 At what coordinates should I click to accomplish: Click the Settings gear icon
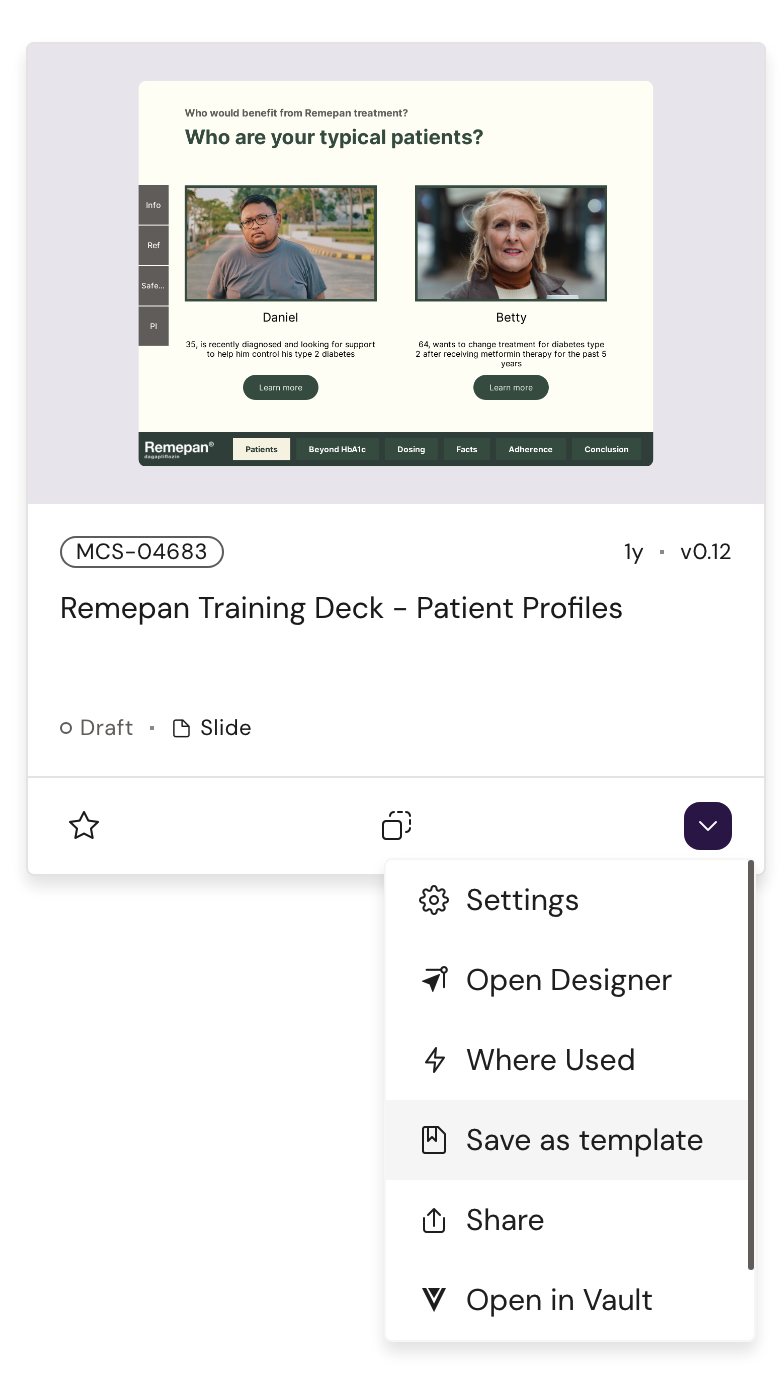tap(434, 900)
